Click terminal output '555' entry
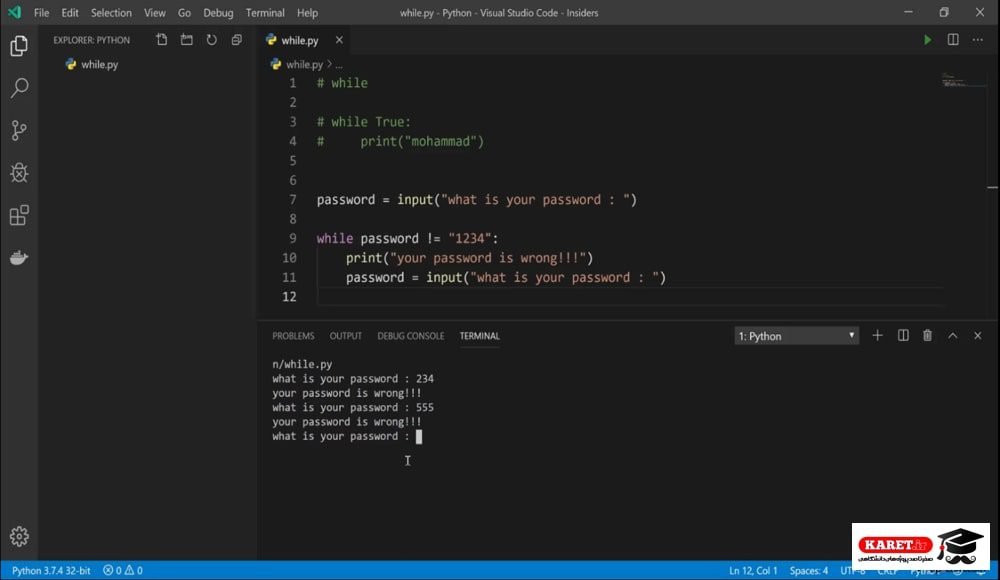 coord(425,408)
